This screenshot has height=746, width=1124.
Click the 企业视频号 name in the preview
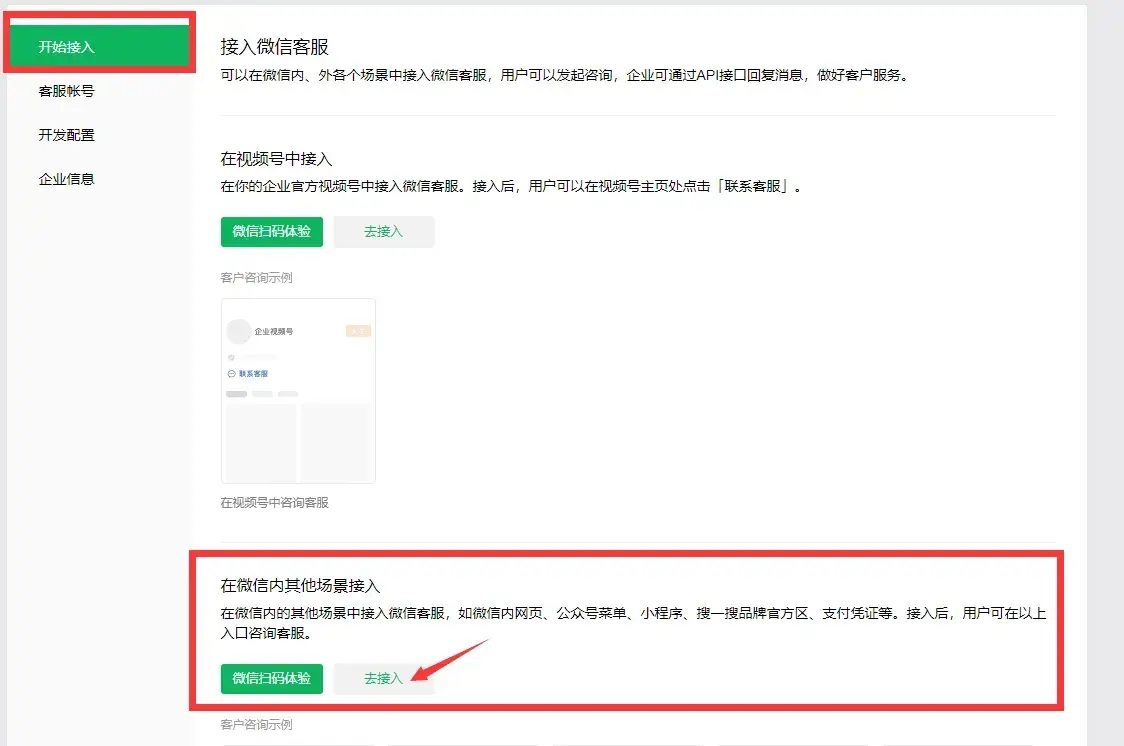pyautogui.click(x=273, y=331)
